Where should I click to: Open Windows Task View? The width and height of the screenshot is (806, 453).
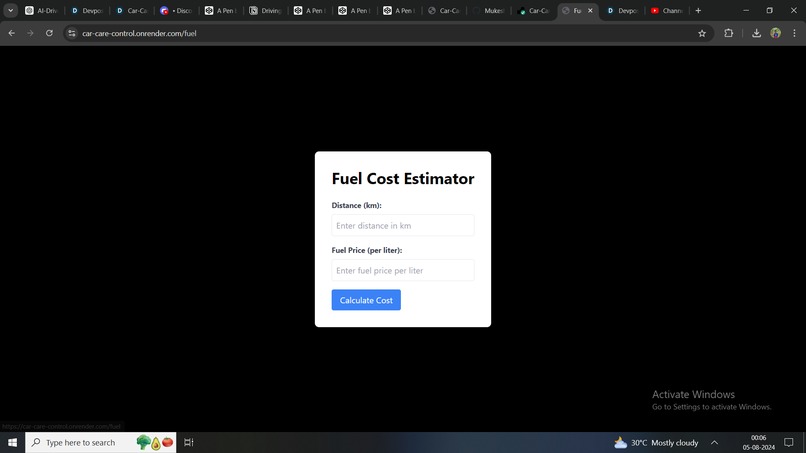[189, 442]
